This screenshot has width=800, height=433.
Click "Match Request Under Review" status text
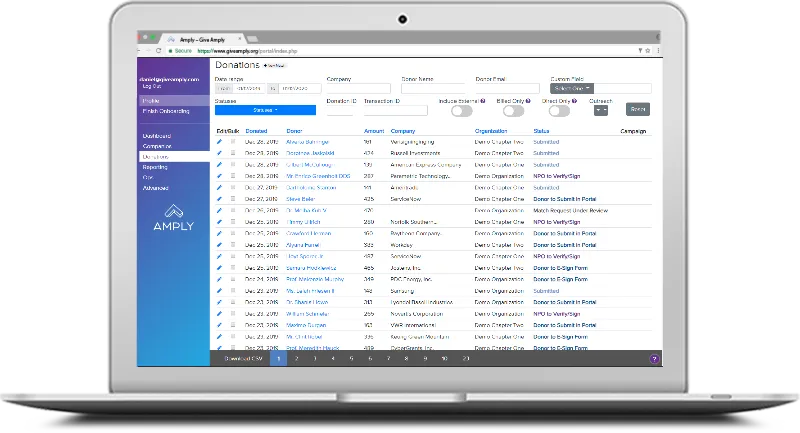click(570, 210)
